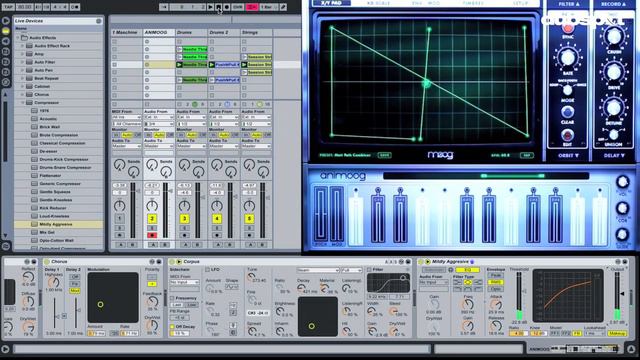Toggle ANIMOOG track red arm button

pyautogui.click(x=152, y=236)
